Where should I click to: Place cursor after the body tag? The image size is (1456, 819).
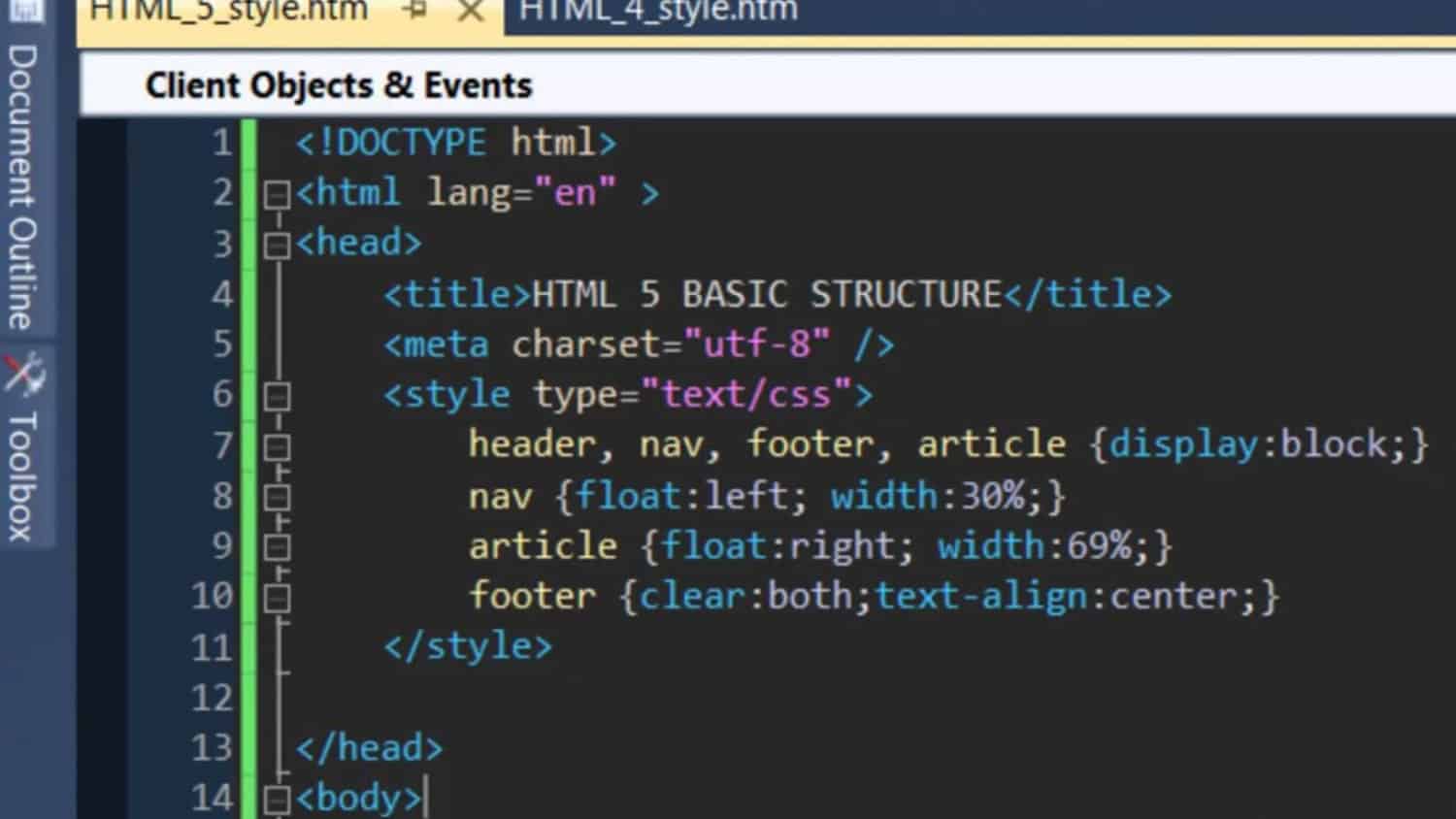point(425,796)
